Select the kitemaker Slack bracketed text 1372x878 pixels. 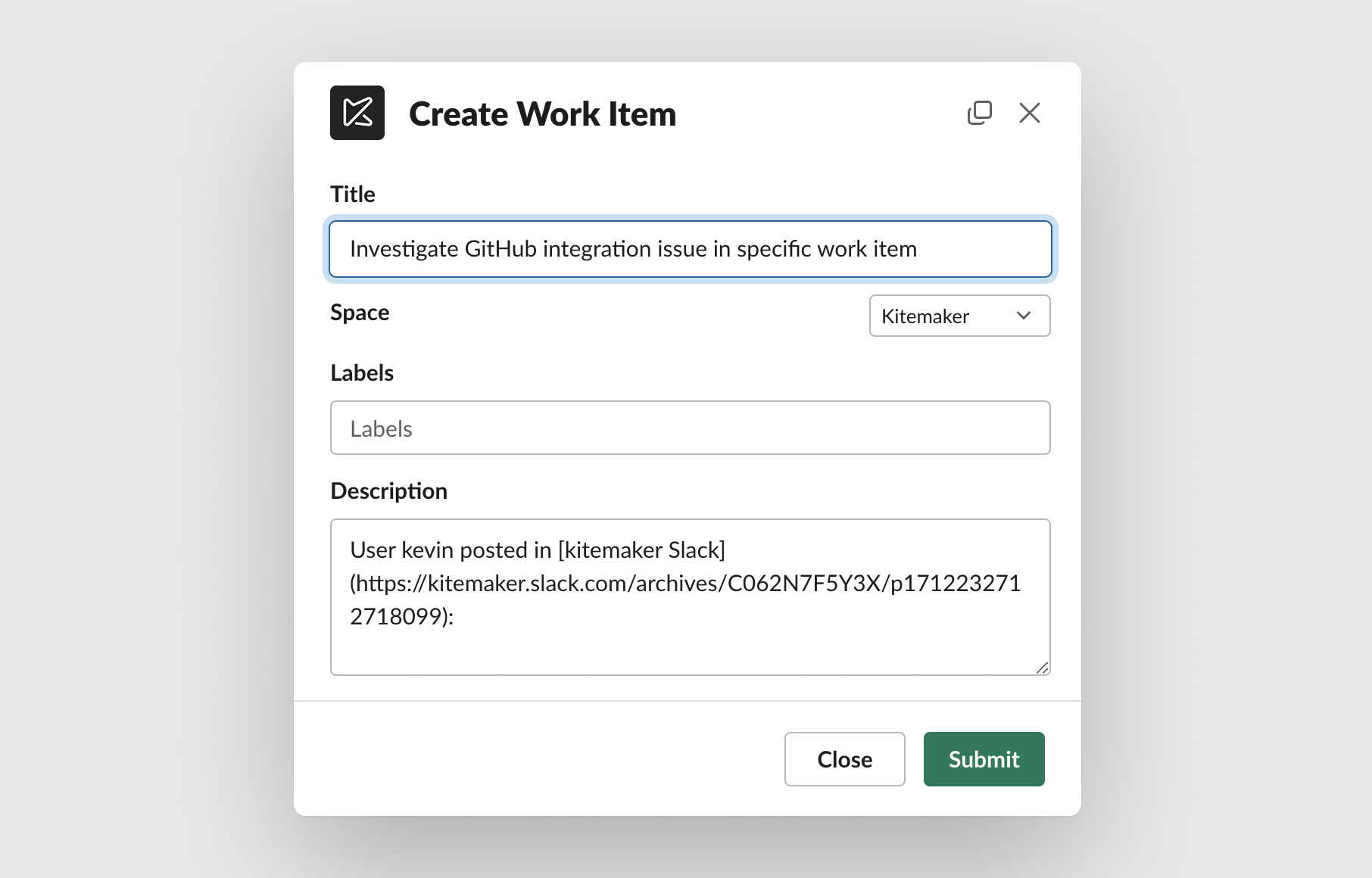coord(642,550)
